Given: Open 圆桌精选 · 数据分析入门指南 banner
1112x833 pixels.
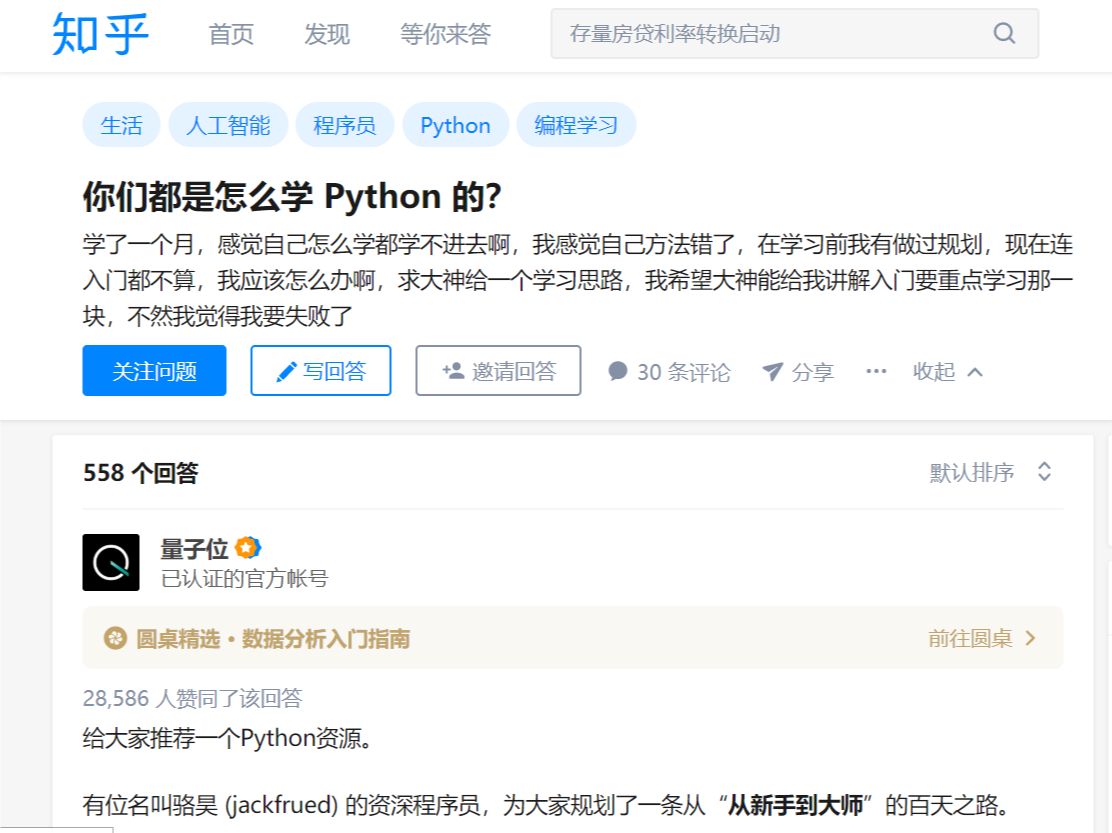Looking at the screenshot, I should click(x=572, y=638).
